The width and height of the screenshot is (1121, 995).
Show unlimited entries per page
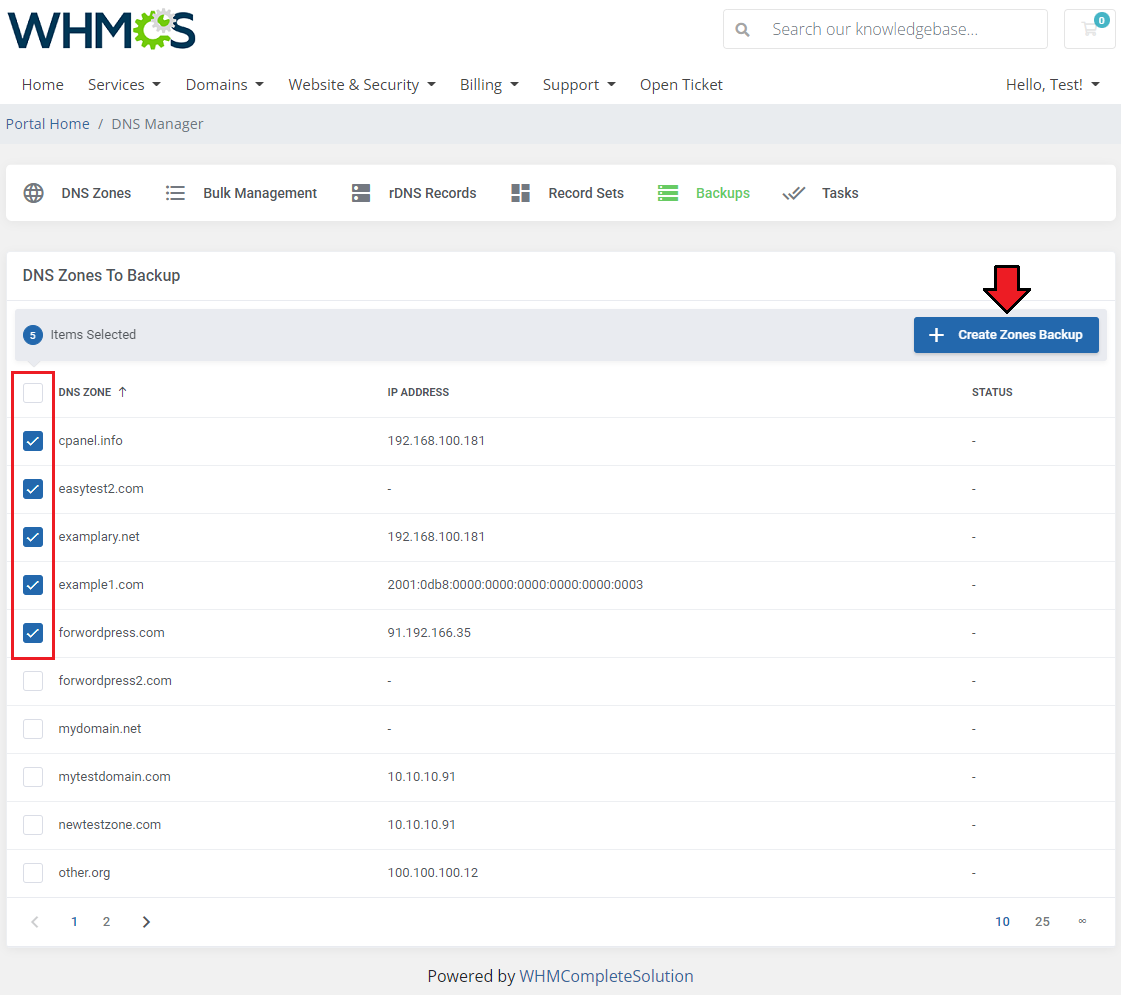(x=1082, y=921)
